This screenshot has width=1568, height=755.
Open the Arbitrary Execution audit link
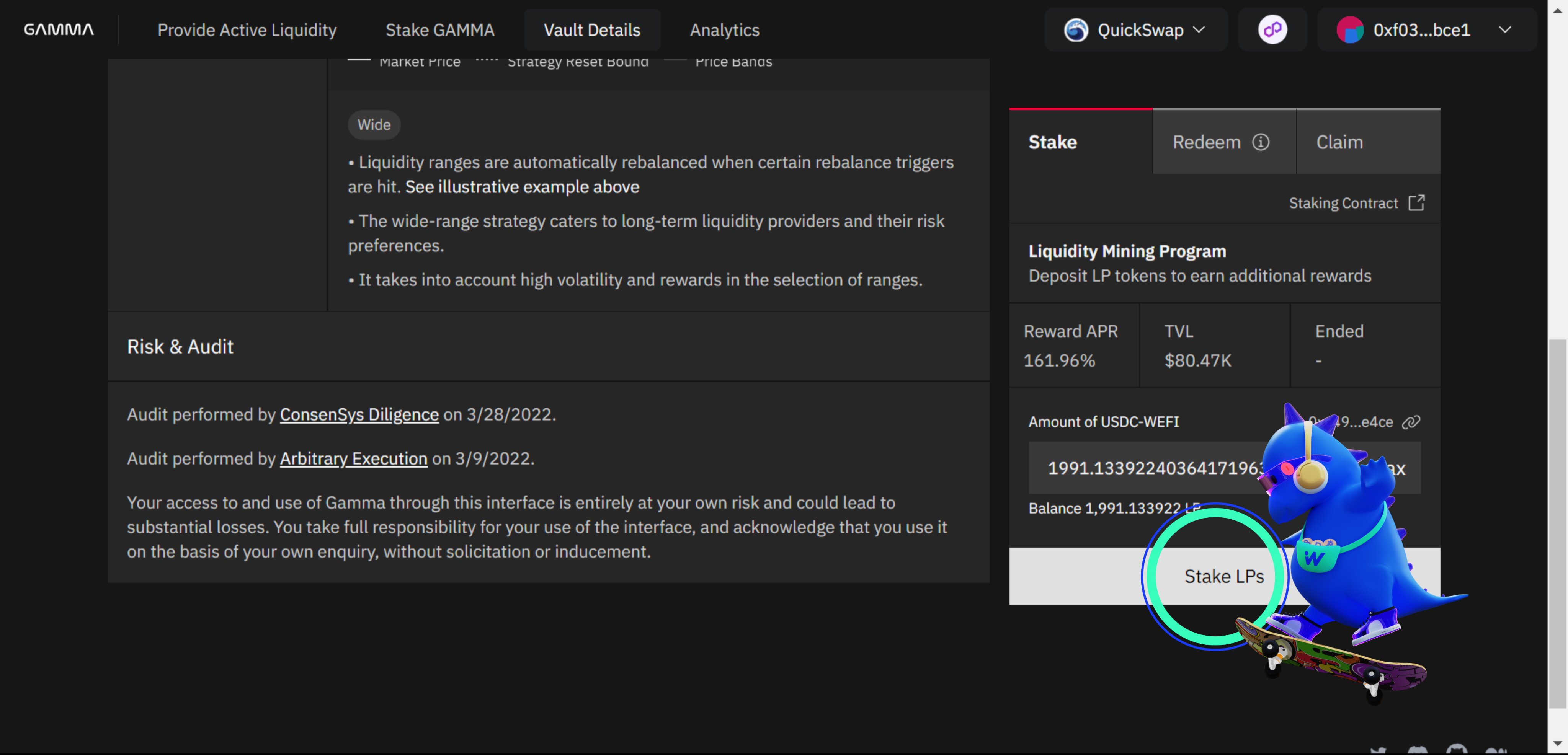click(x=353, y=458)
